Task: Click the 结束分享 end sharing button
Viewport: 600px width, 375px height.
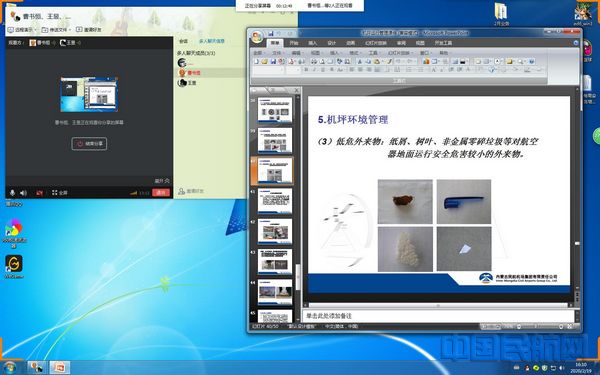Action: pos(89,144)
